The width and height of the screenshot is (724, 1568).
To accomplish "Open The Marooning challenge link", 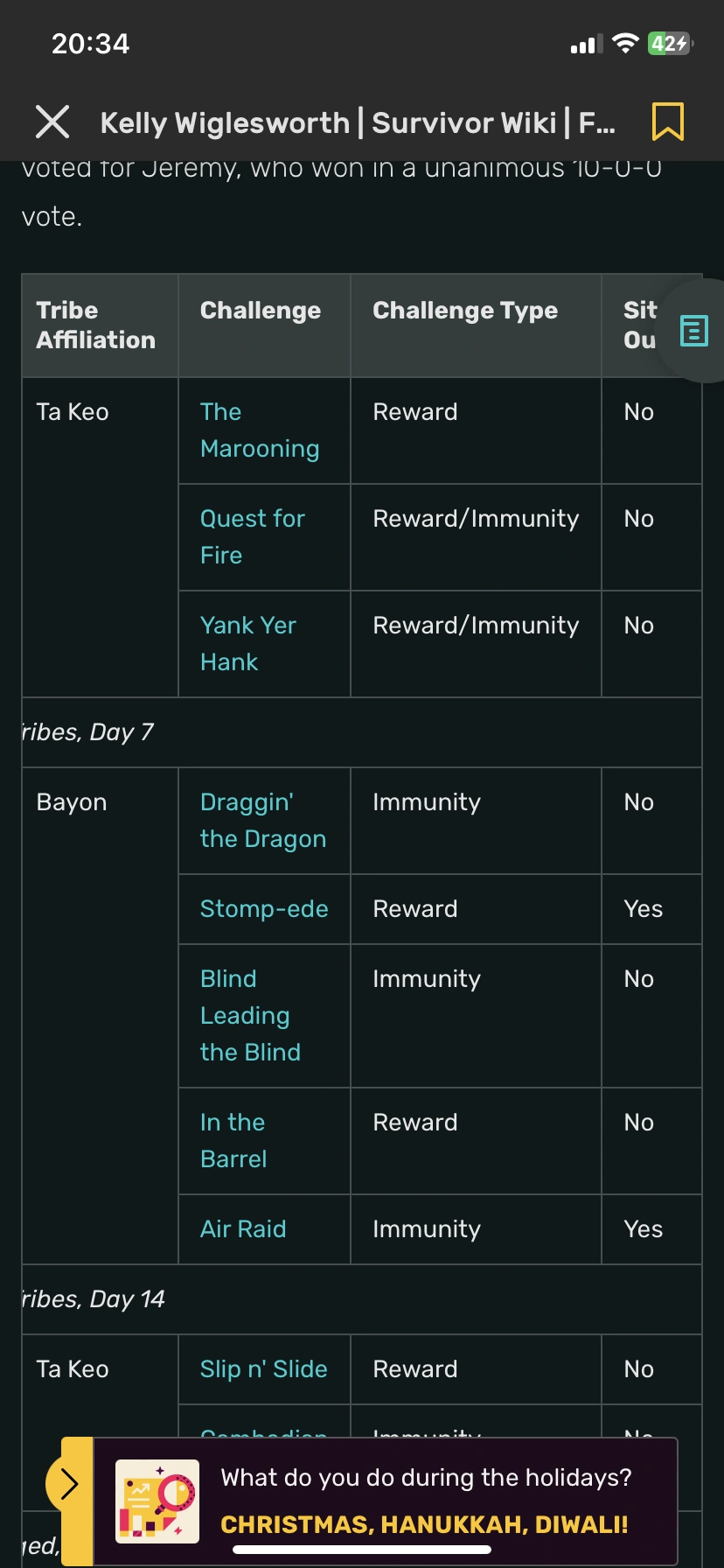I will pos(259,430).
